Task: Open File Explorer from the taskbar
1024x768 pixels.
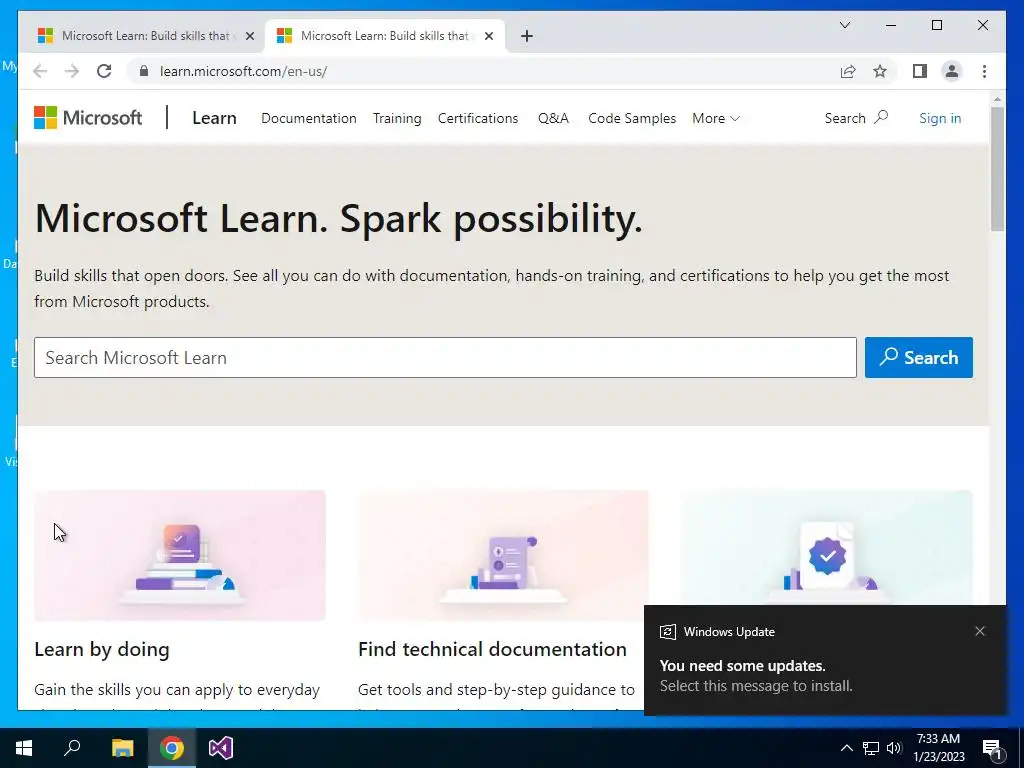Action: pyautogui.click(x=122, y=748)
